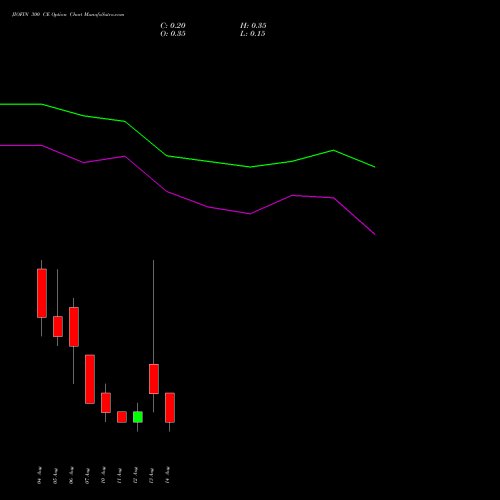This screenshot has width=500, height=500.
Task: Click the long-wick red candlestick for 13 Aug
Action: click(x=154, y=379)
